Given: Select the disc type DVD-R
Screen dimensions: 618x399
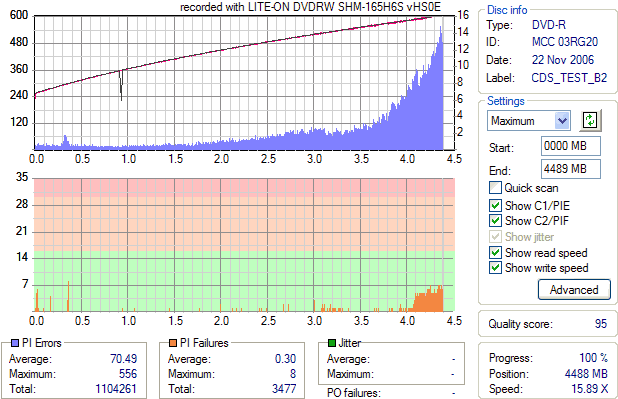Looking at the screenshot, I should tap(549, 25).
